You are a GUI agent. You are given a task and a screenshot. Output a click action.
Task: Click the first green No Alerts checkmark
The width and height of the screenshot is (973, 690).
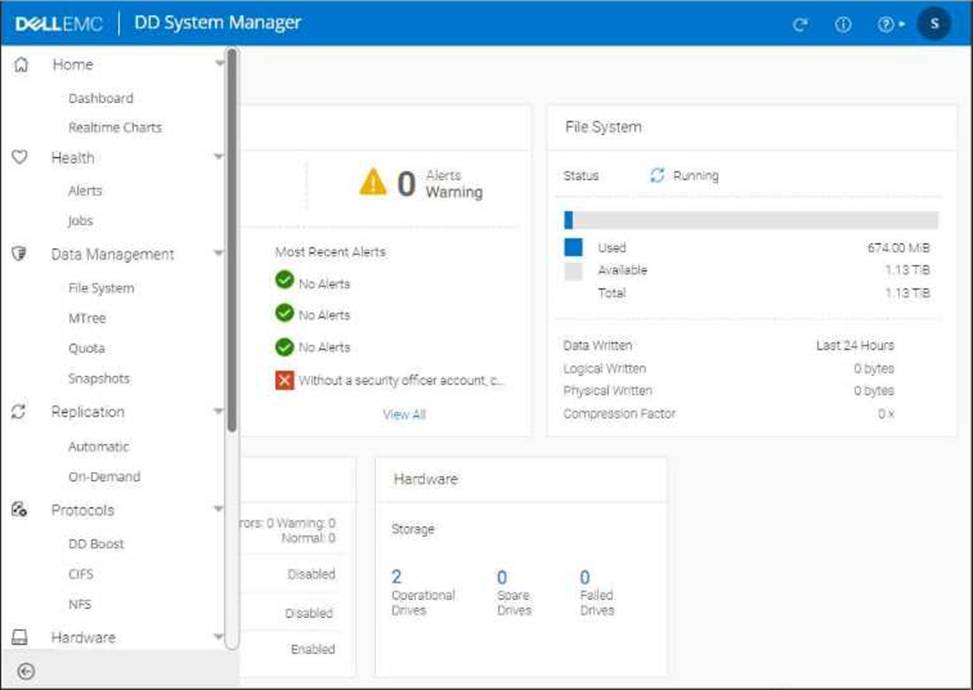coord(284,280)
